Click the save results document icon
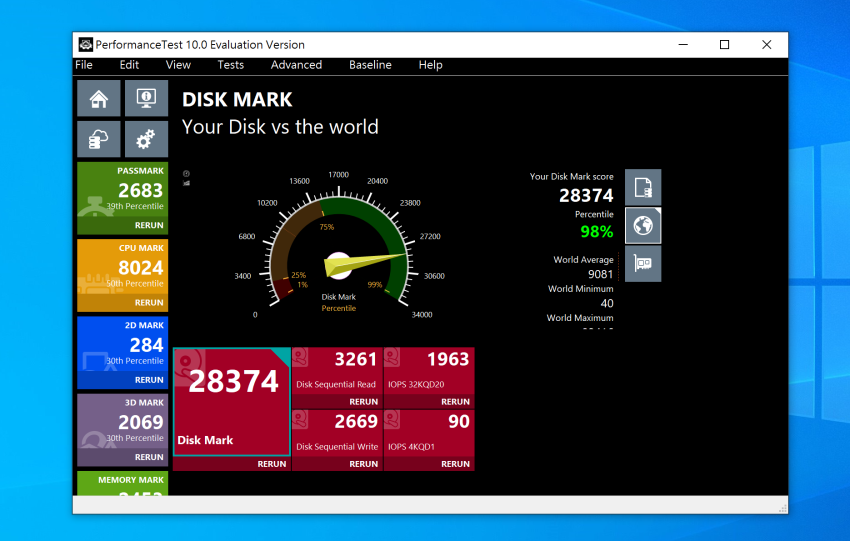This screenshot has height=541, width=850. (x=643, y=188)
